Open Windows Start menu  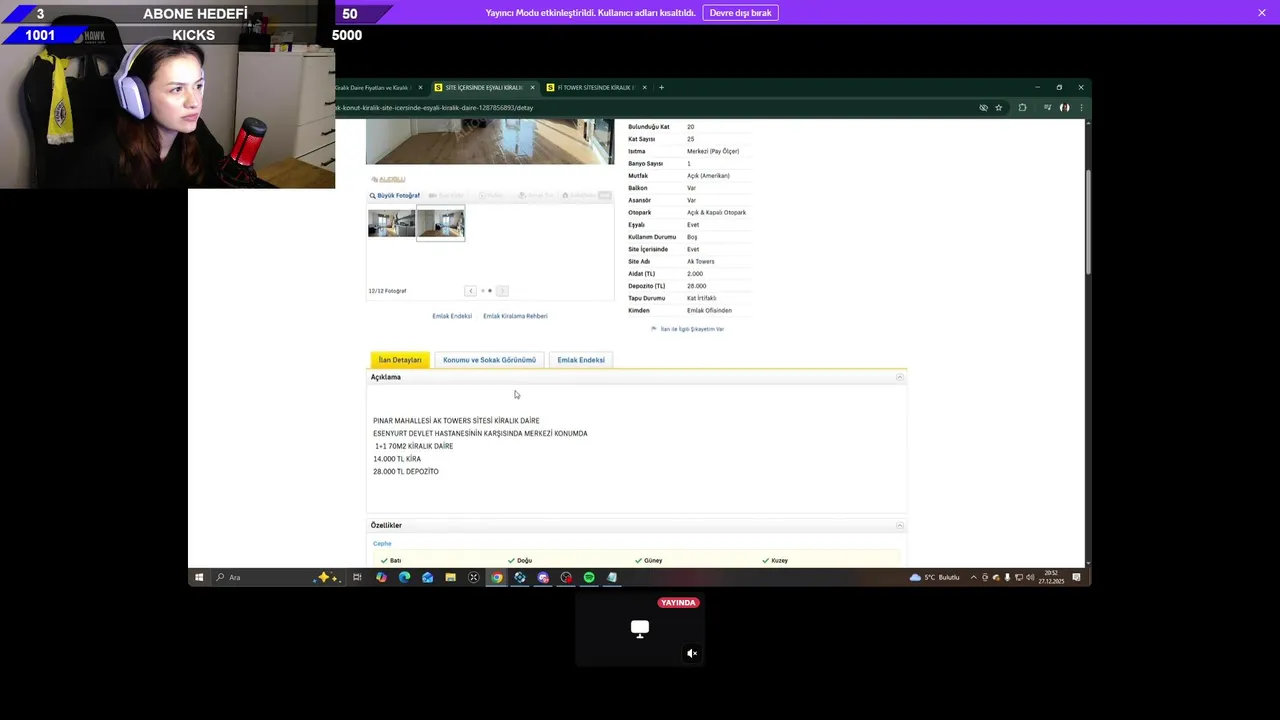[199, 577]
